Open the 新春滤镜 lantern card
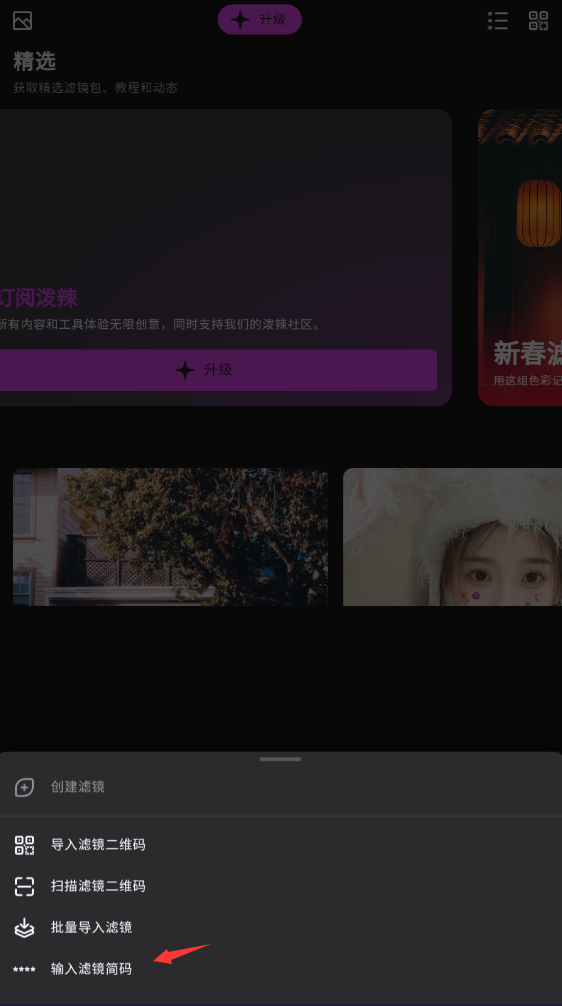The width and height of the screenshot is (562, 1006). (520, 257)
